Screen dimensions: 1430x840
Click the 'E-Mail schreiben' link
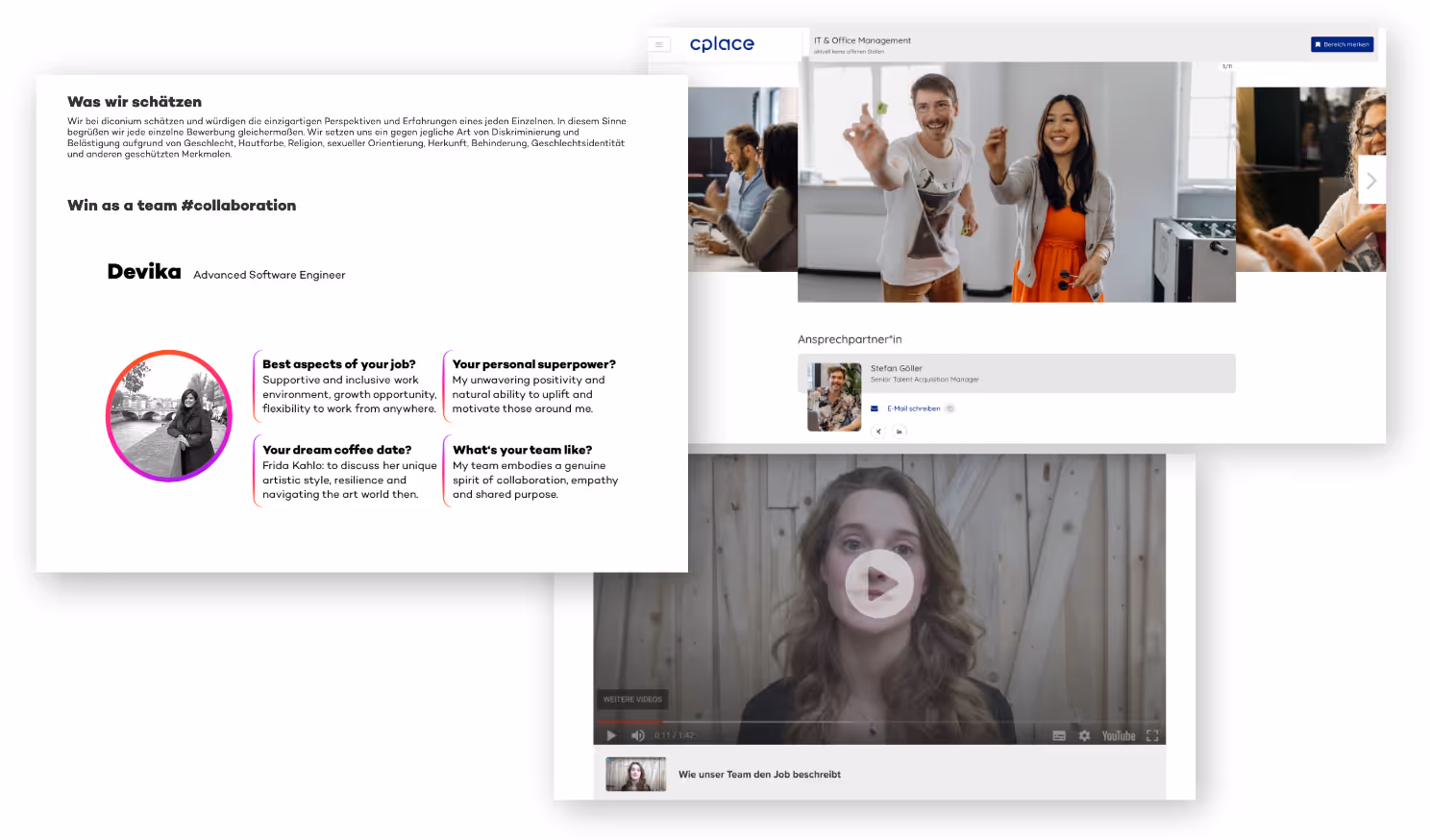(x=913, y=408)
